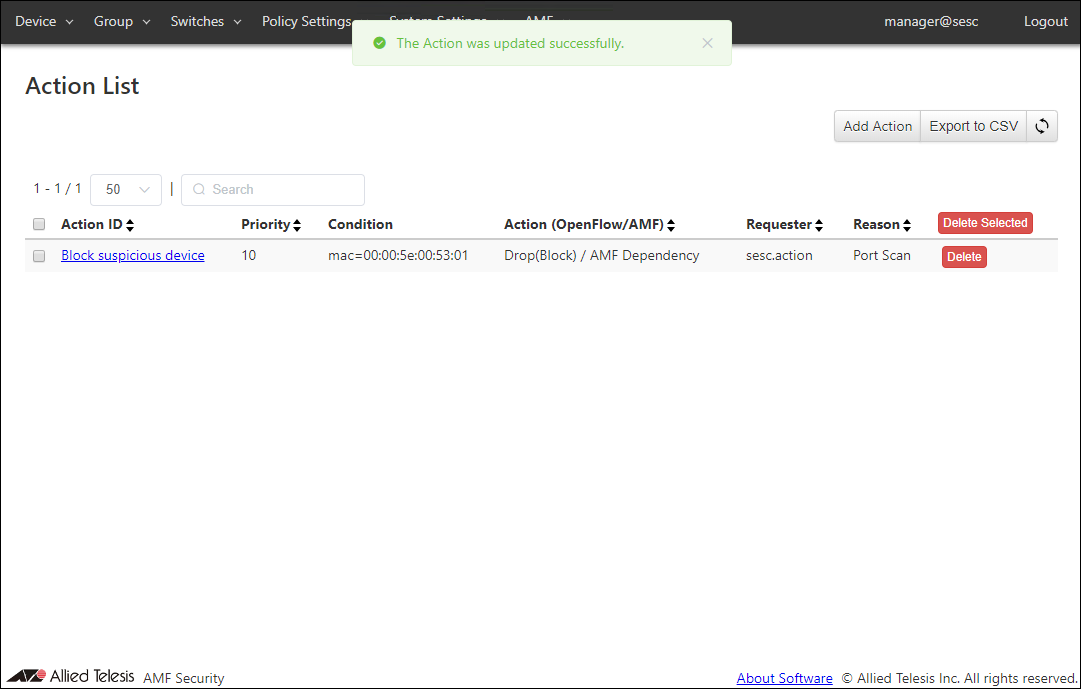
Task: Open the Switches menu in navbar
Action: pyautogui.click(x=205, y=22)
